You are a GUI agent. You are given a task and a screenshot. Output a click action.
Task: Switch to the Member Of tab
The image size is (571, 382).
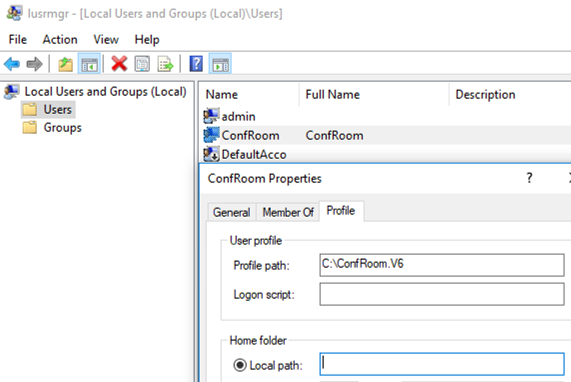(x=288, y=212)
